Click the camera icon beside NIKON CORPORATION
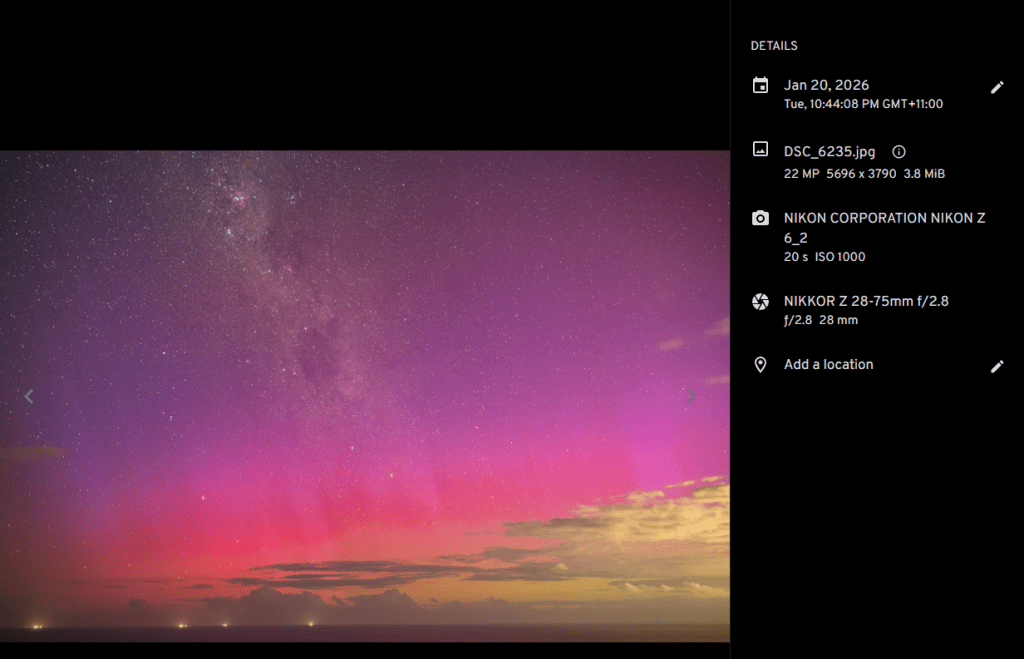 tap(760, 218)
